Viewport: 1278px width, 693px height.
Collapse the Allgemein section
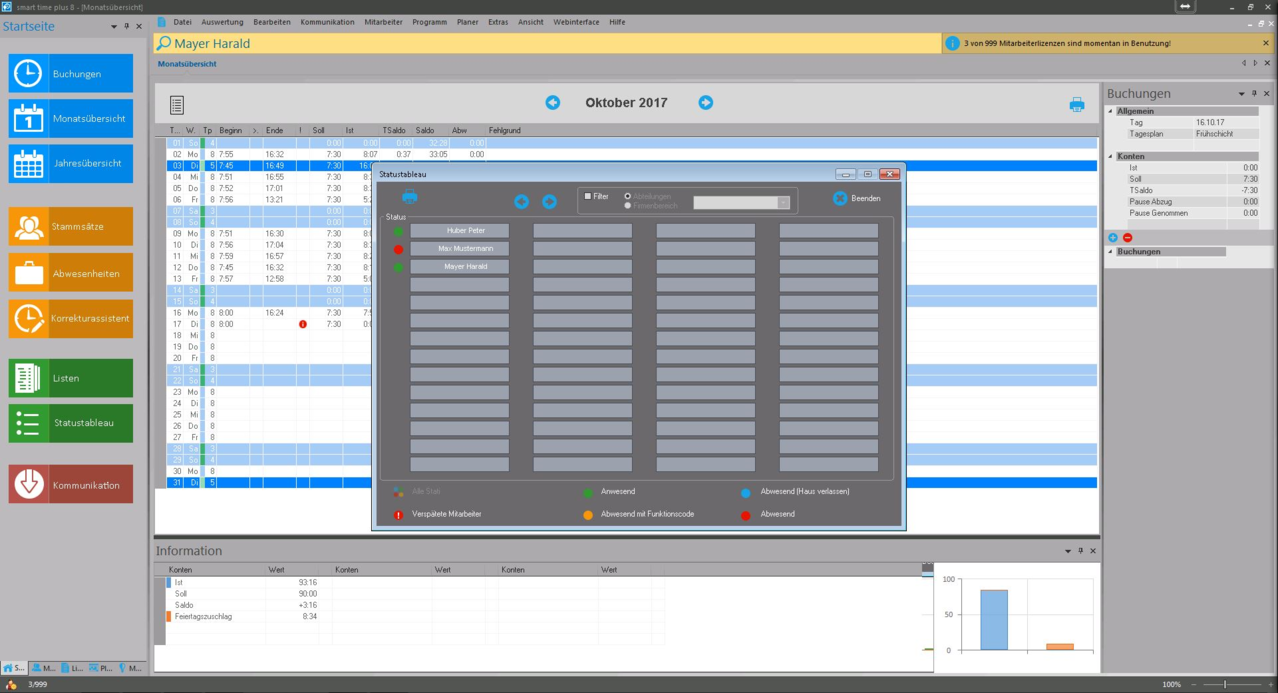(1110, 111)
